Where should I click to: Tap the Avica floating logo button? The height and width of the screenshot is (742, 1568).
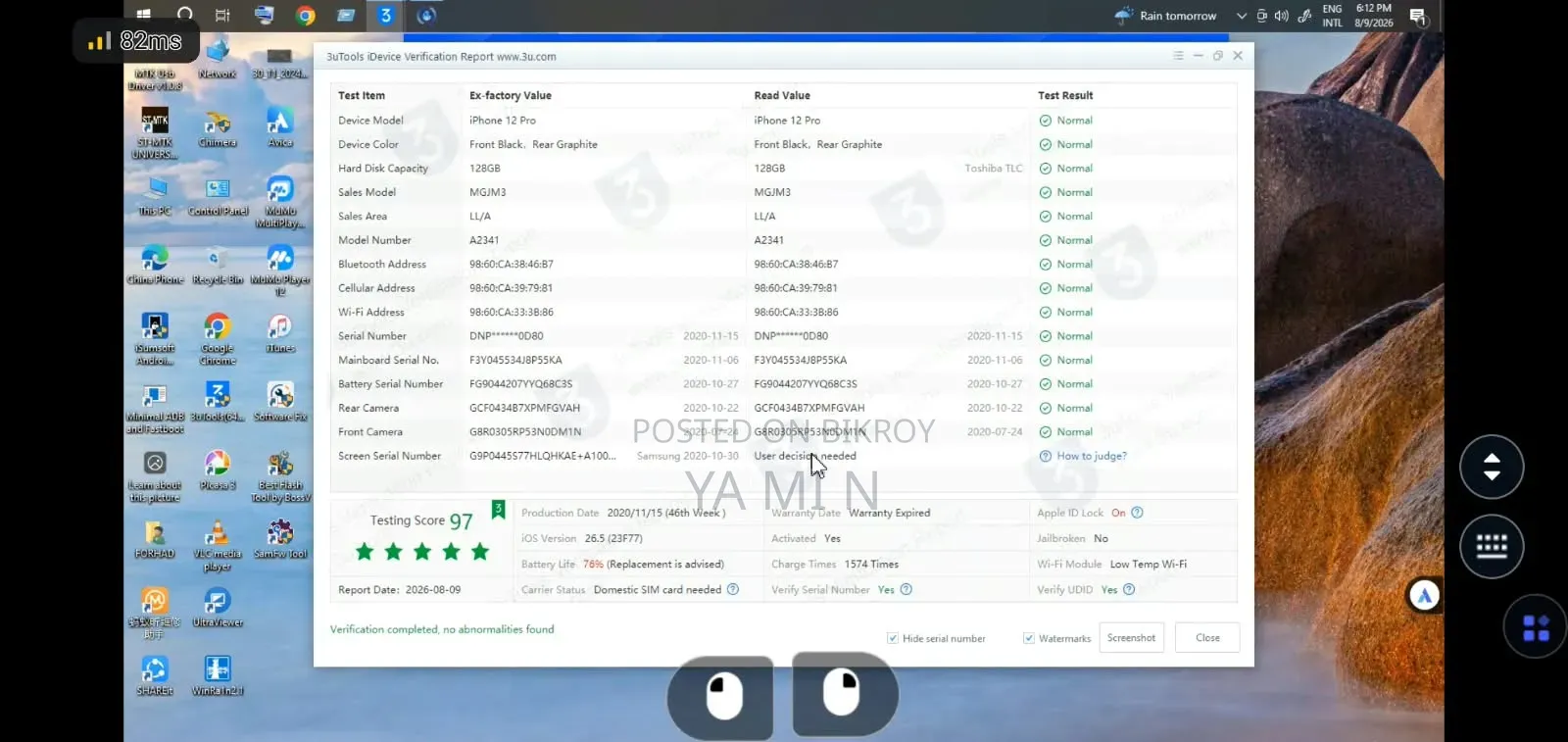pyautogui.click(x=1425, y=595)
